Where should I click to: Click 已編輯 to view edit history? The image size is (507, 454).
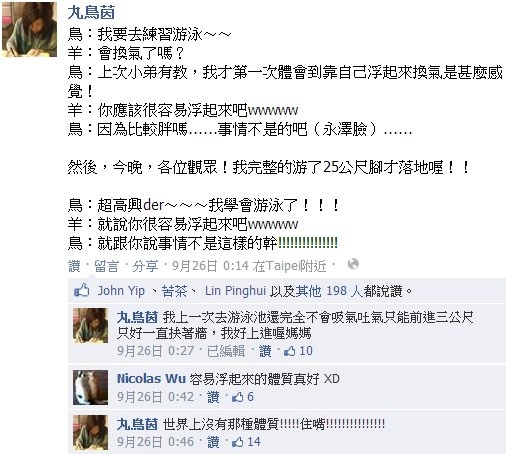pyautogui.click(x=226, y=351)
